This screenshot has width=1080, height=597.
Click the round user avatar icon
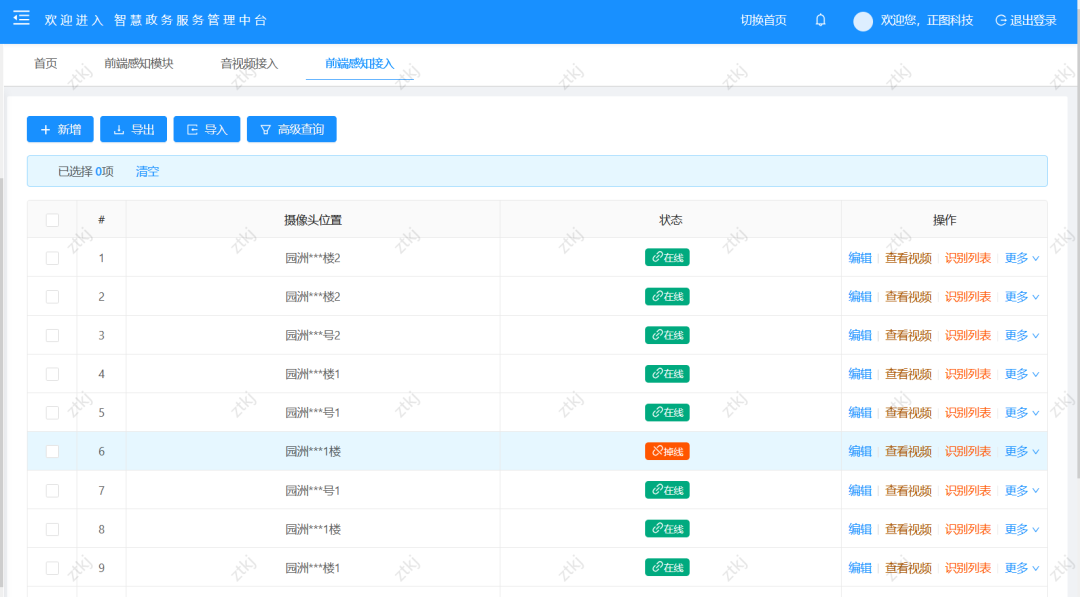pyautogui.click(x=863, y=21)
